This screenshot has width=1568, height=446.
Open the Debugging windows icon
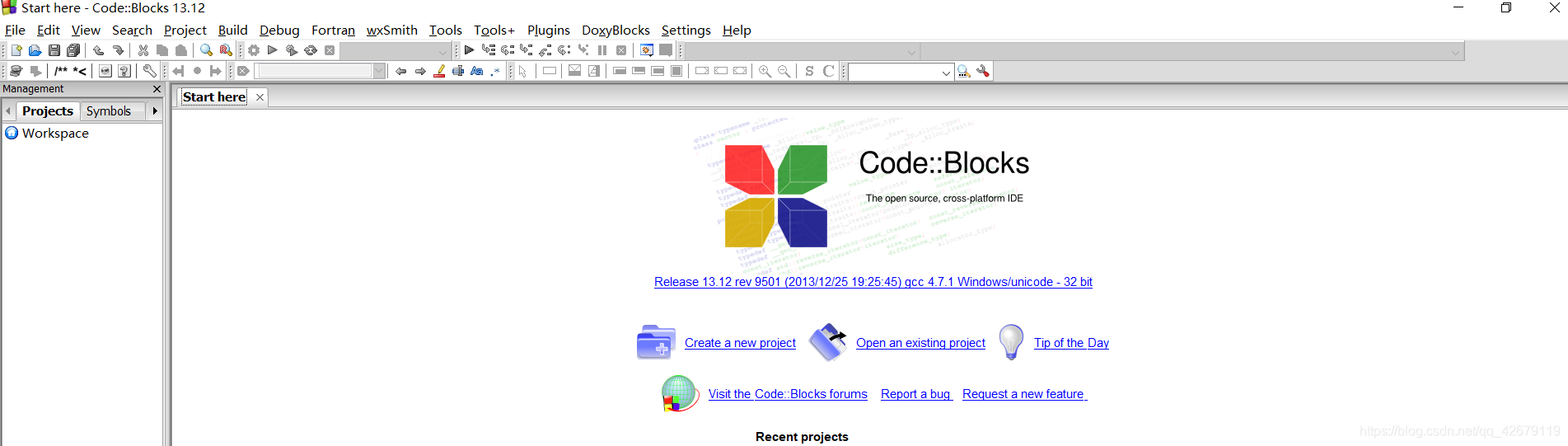pos(647,50)
